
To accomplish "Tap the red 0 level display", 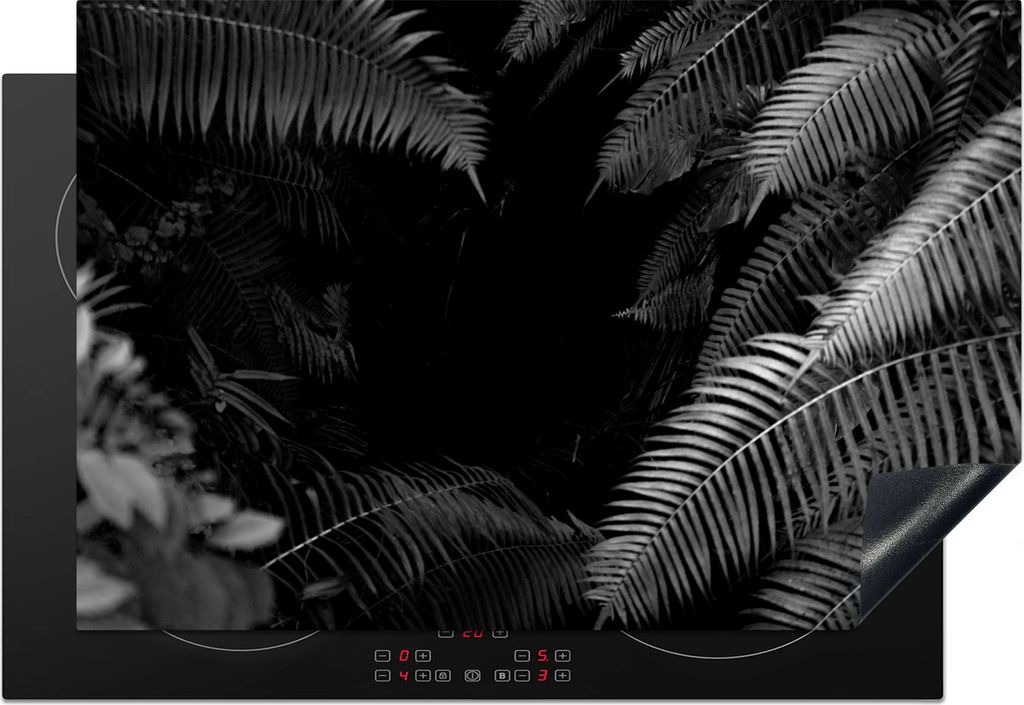I will pyautogui.click(x=403, y=656).
